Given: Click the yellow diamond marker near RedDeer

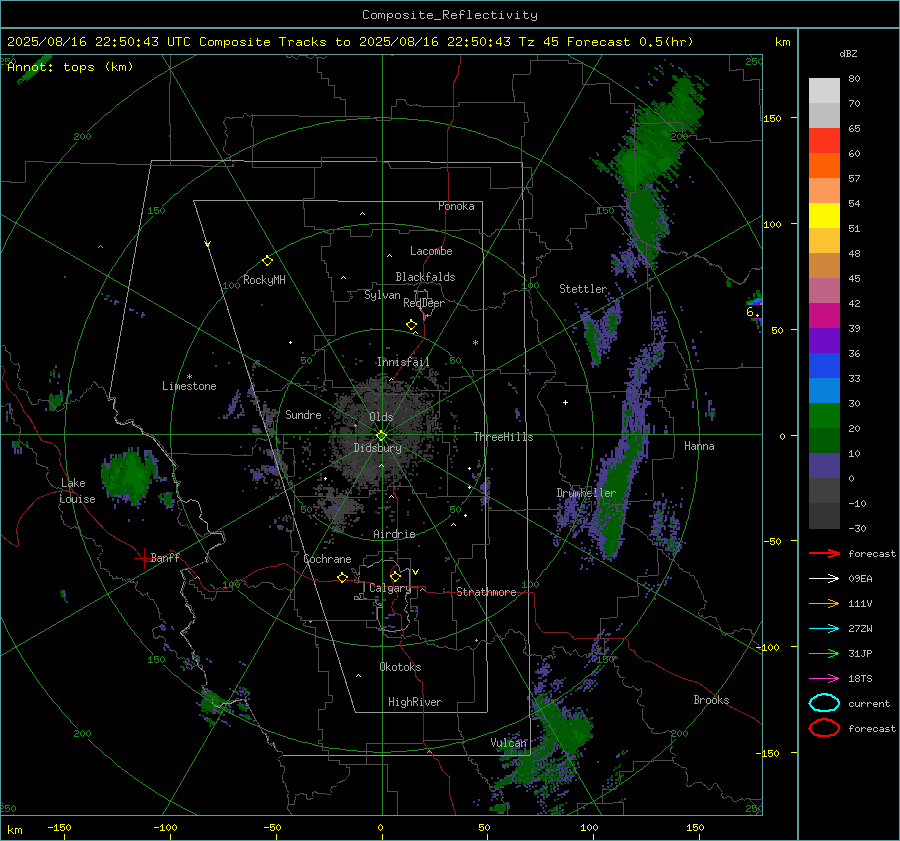Looking at the screenshot, I should pos(411,325).
